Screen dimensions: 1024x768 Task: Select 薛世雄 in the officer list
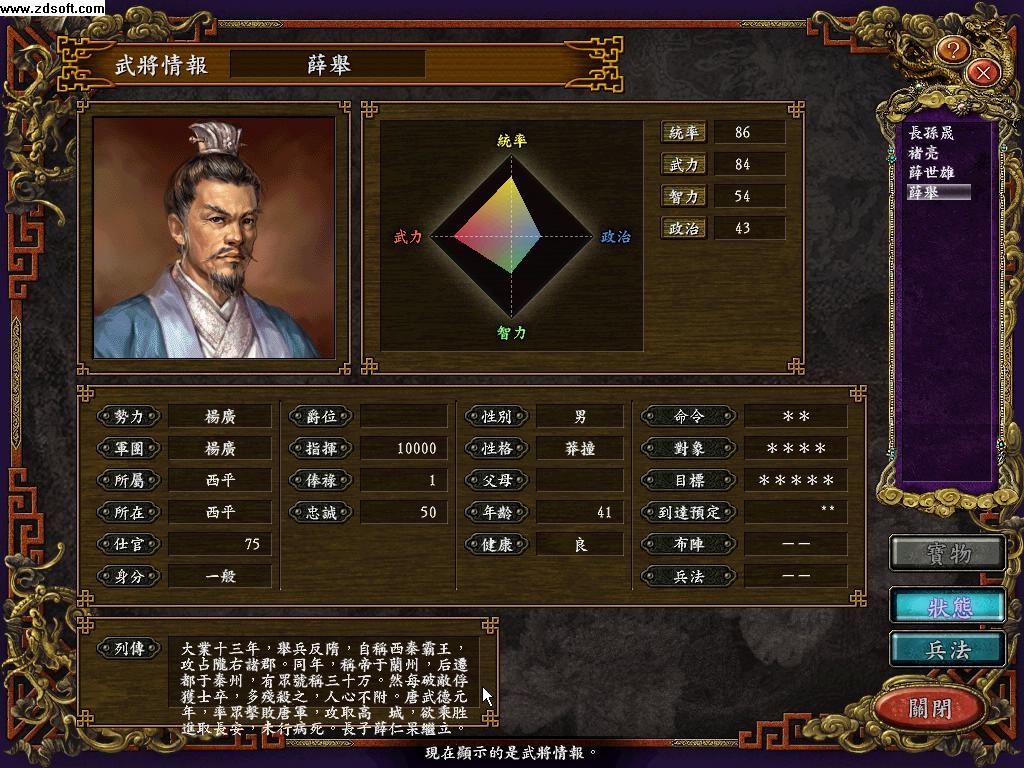931,172
